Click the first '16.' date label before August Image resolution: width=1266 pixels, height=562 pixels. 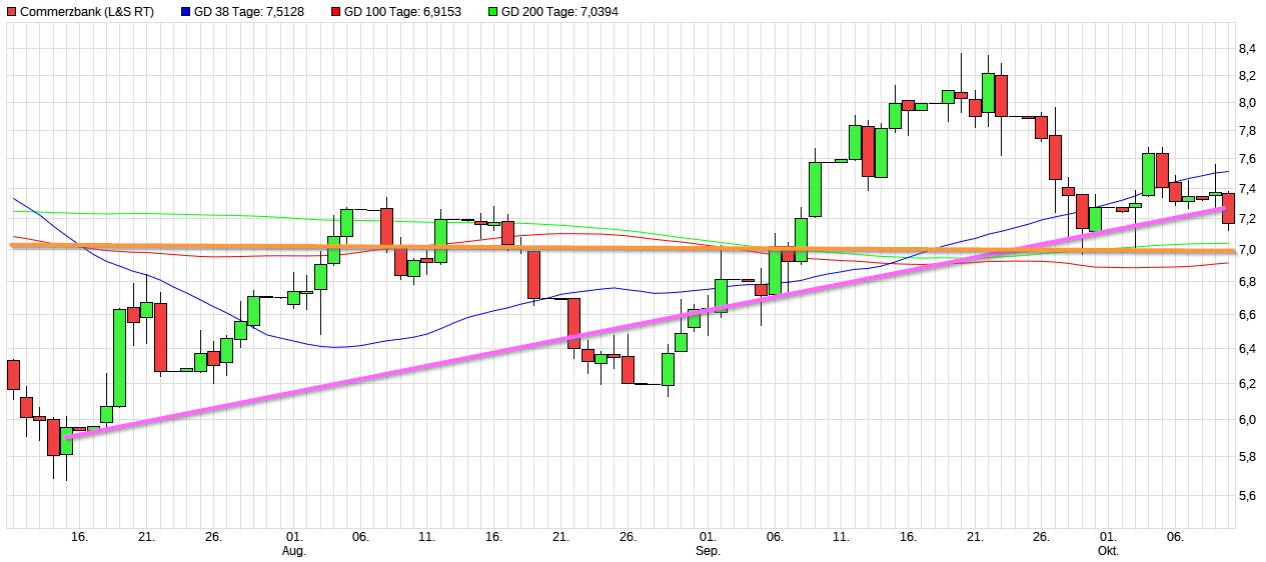(x=80, y=537)
